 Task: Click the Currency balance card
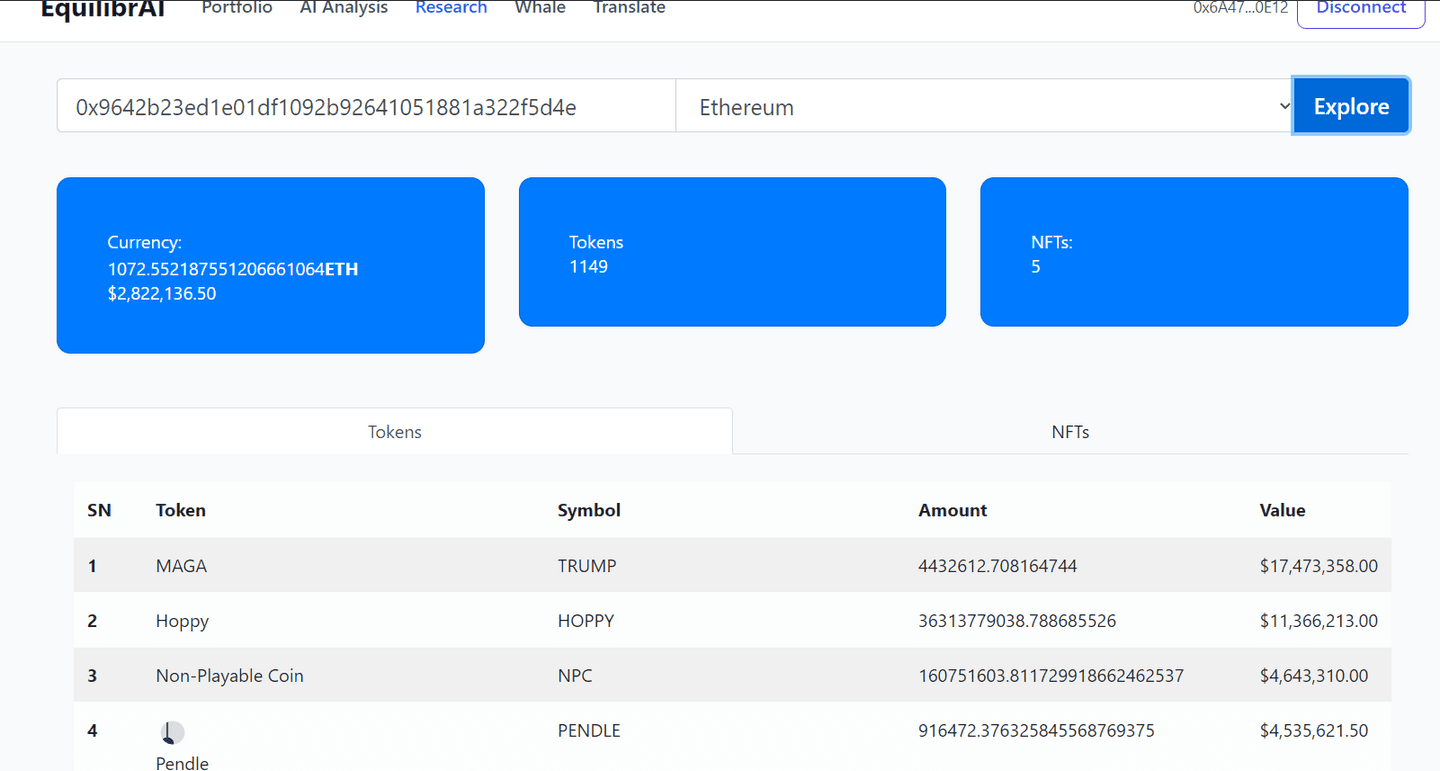pos(270,265)
